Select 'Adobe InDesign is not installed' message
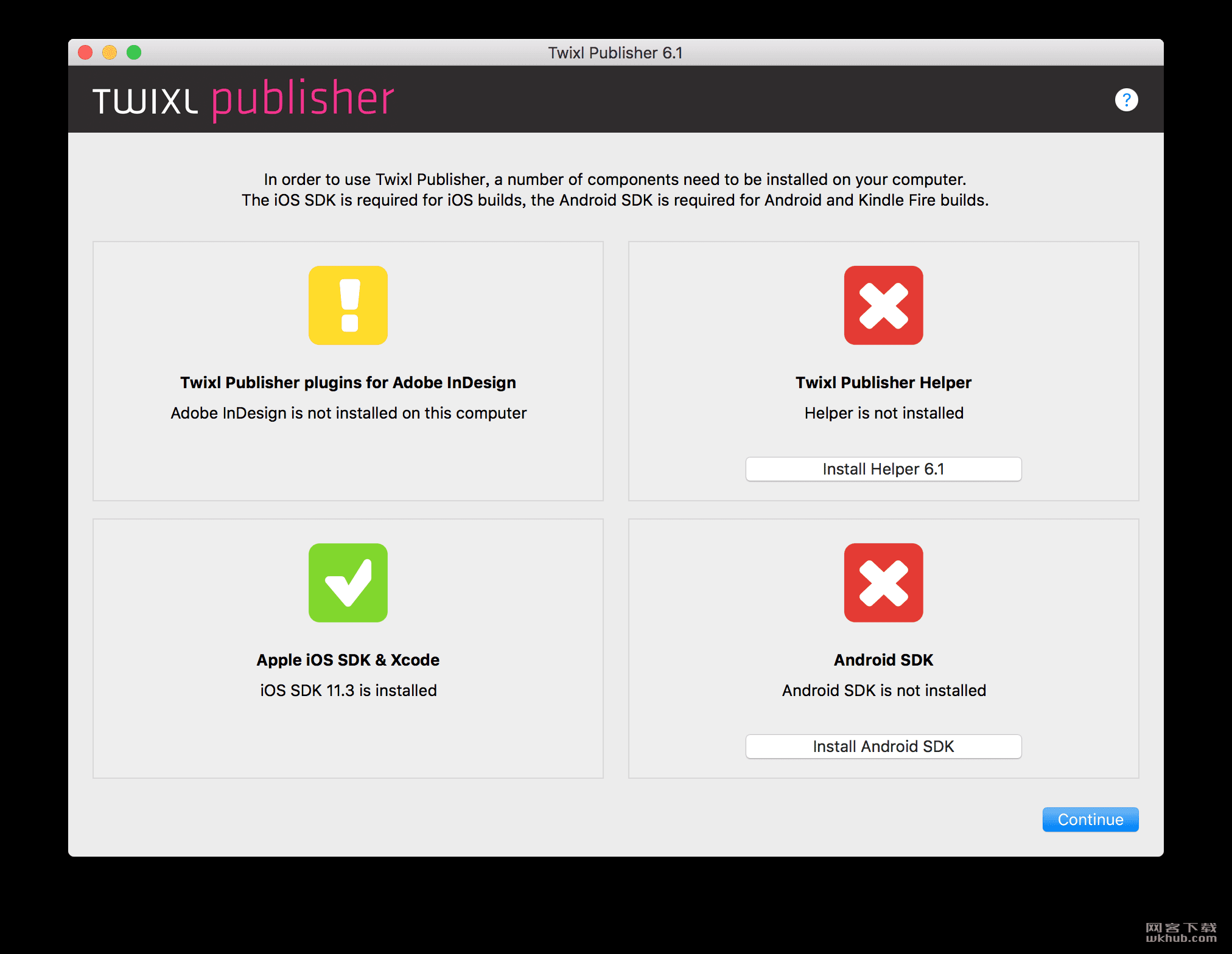This screenshot has height=954, width=1232. pyautogui.click(x=348, y=413)
